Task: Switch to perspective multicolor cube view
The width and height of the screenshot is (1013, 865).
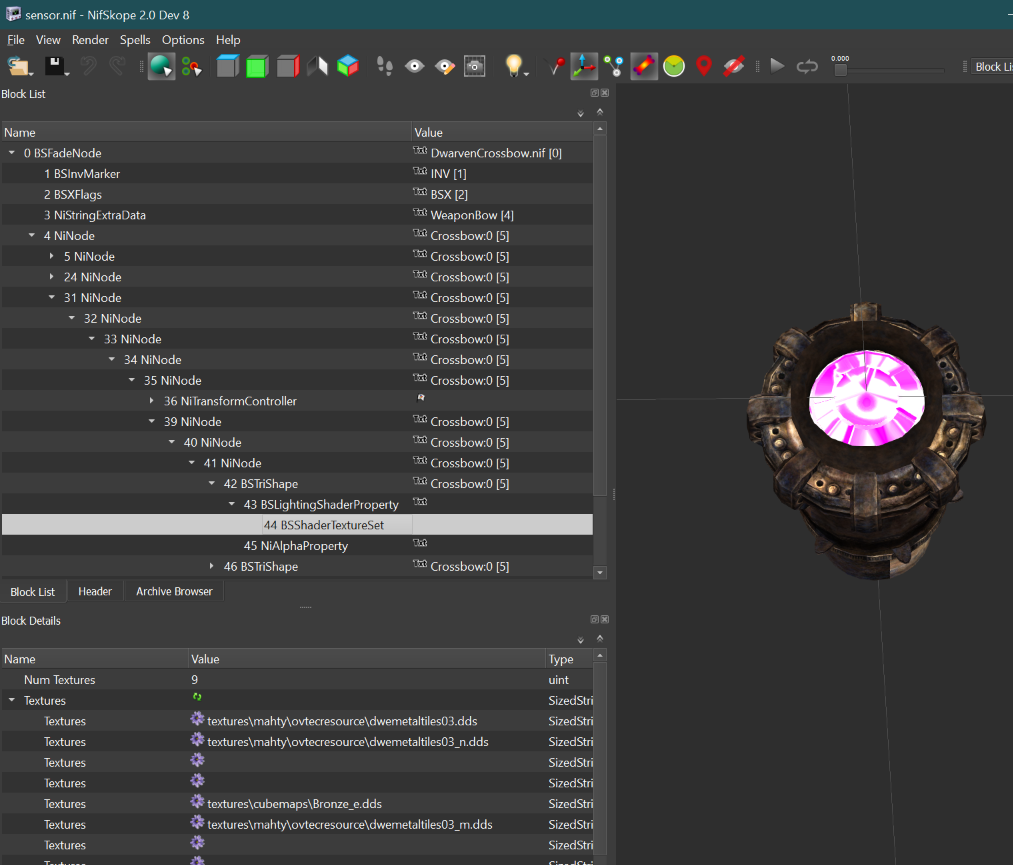Action: [x=348, y=67]
